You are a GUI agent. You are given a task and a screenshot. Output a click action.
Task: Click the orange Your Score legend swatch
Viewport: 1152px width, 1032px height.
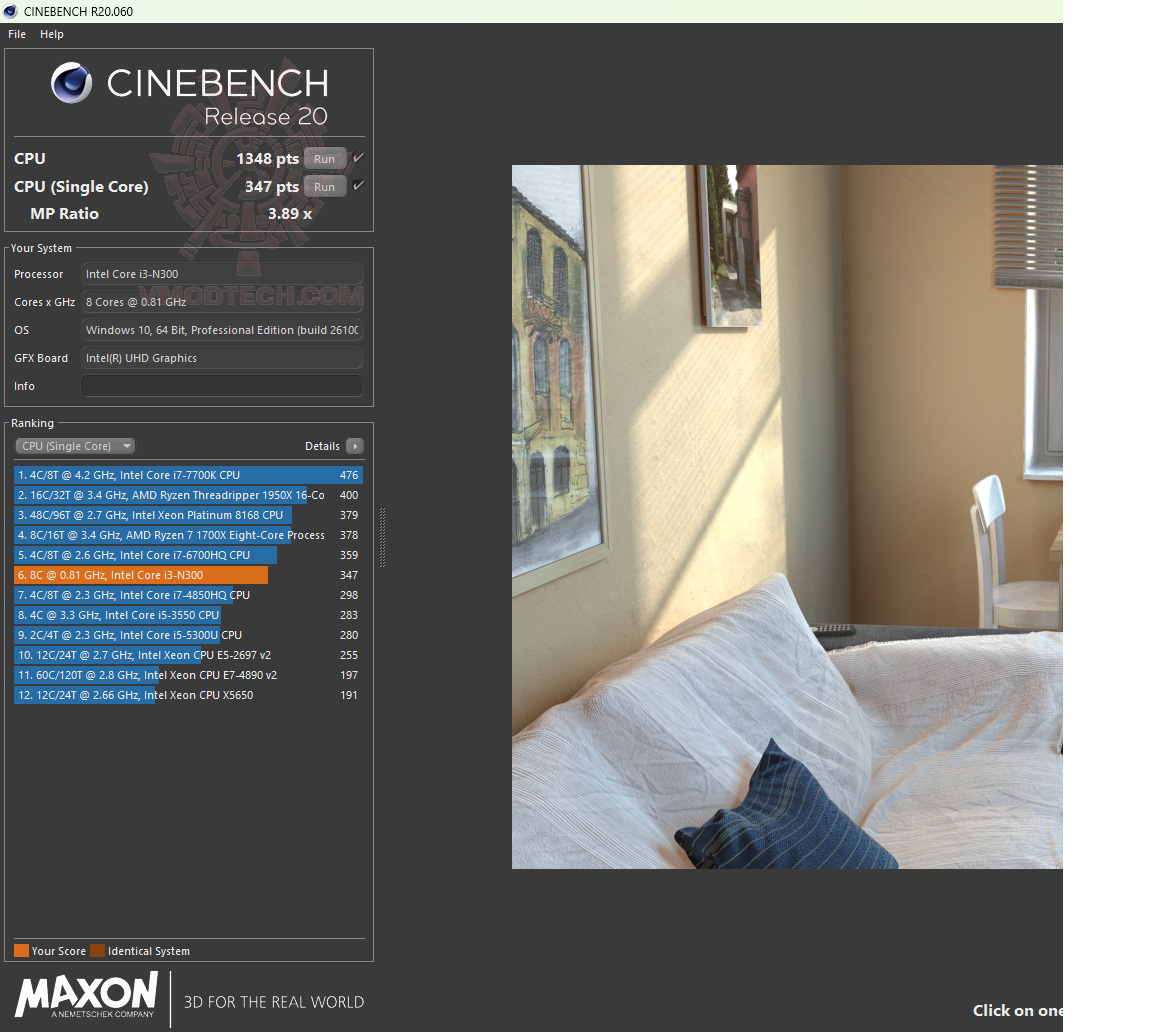click(x=21, y=950)
